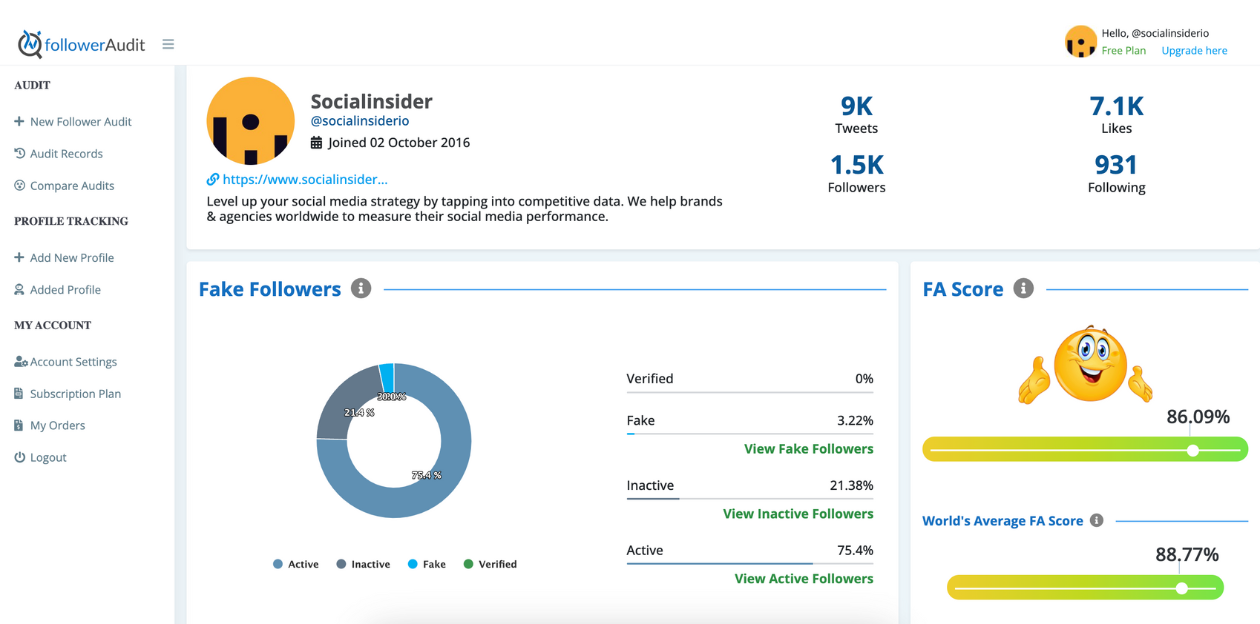Click the power icon beside Logout

[x=19, y=457]
